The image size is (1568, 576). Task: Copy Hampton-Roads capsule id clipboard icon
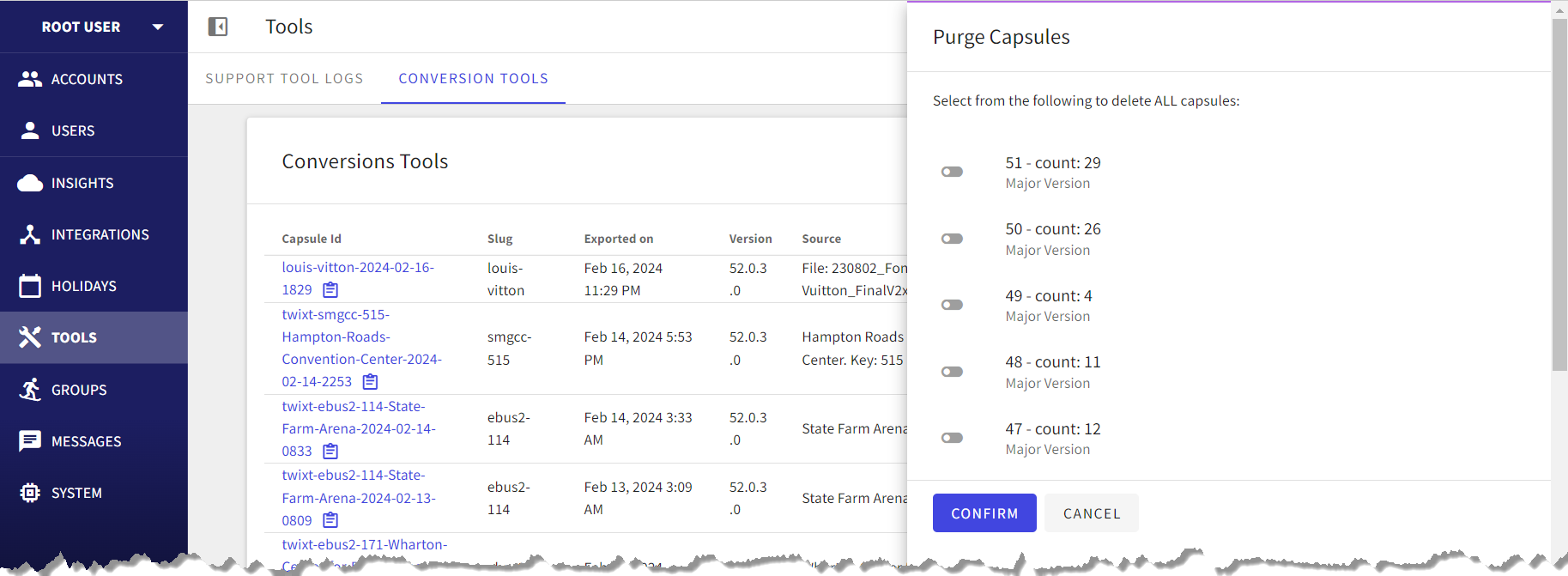(x=370, y=381)
